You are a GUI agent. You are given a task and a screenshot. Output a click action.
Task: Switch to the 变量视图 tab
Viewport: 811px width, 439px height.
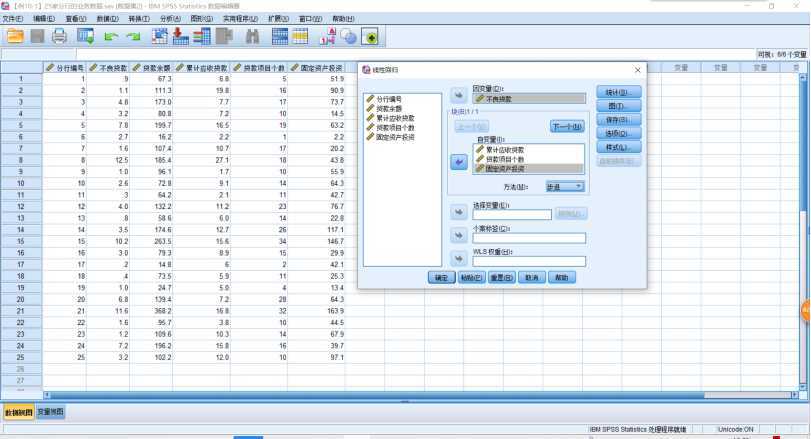(51, 412)
